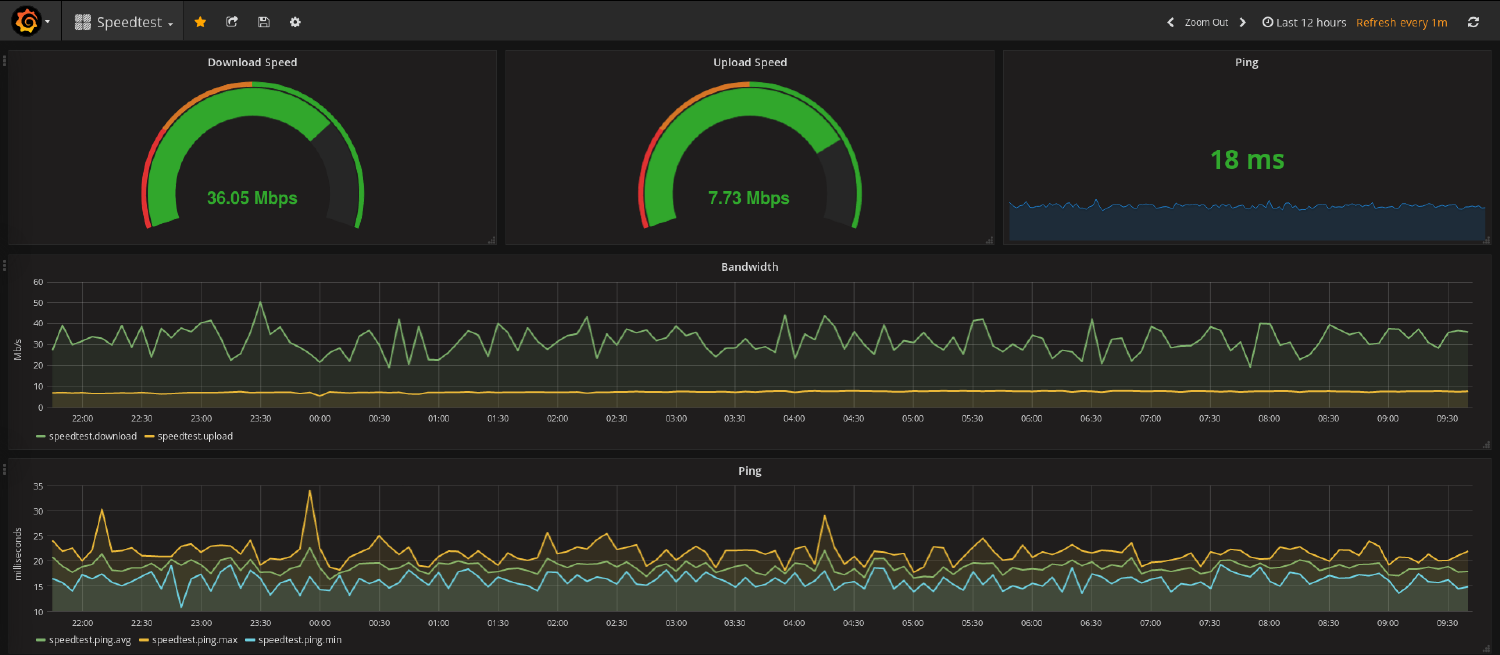Viewport: 1500px width, 655px height.
Task: Open the Grafana logo main menu
Action: [x=30, y=21]
